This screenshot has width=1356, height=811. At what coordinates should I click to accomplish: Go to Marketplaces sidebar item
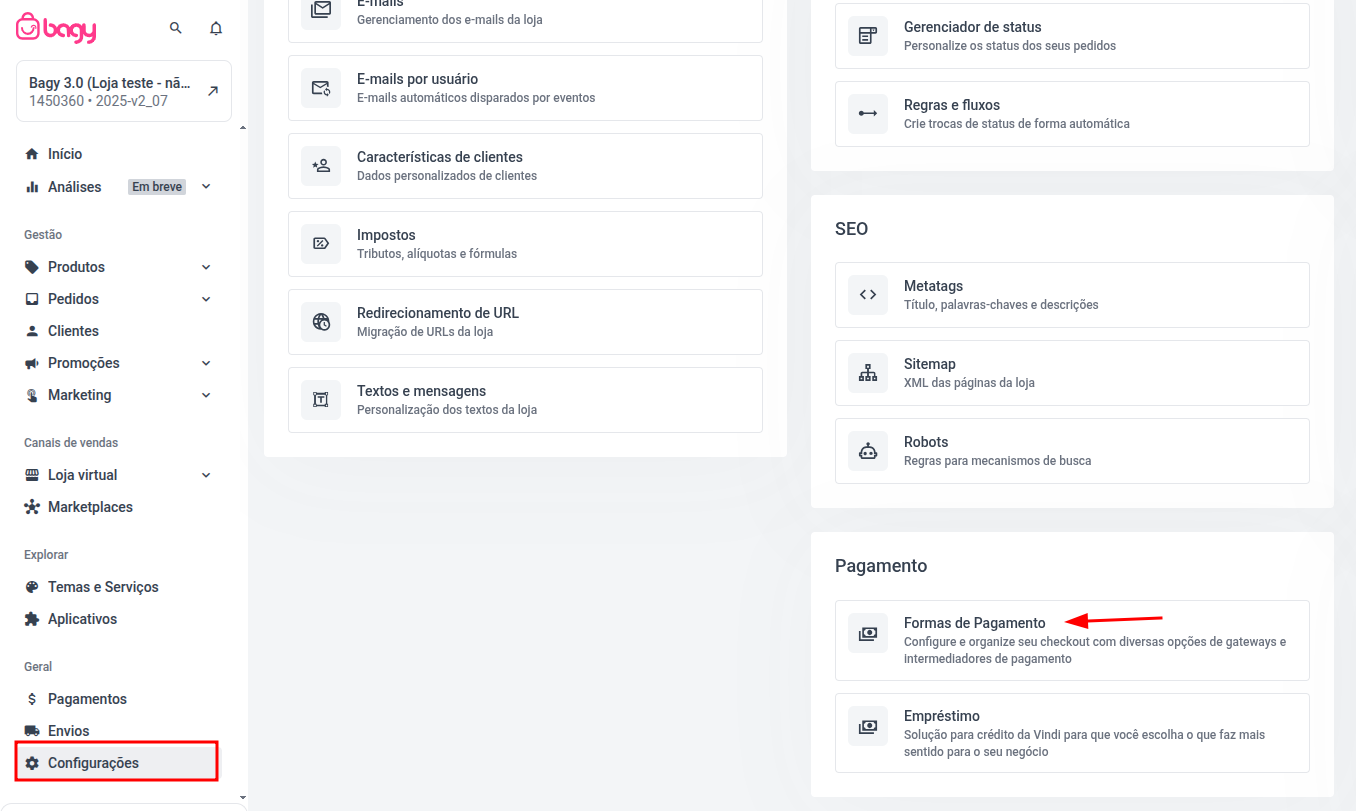click(x=90, y=507)
